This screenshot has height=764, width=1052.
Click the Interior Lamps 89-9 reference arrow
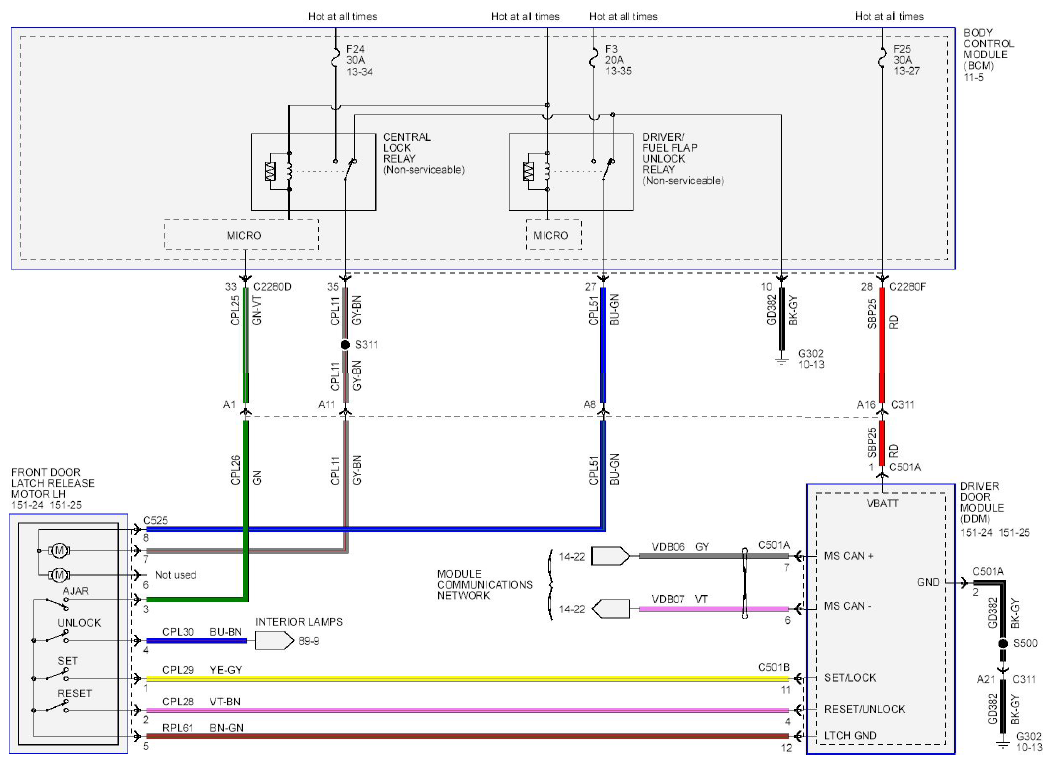pos(274,641)
